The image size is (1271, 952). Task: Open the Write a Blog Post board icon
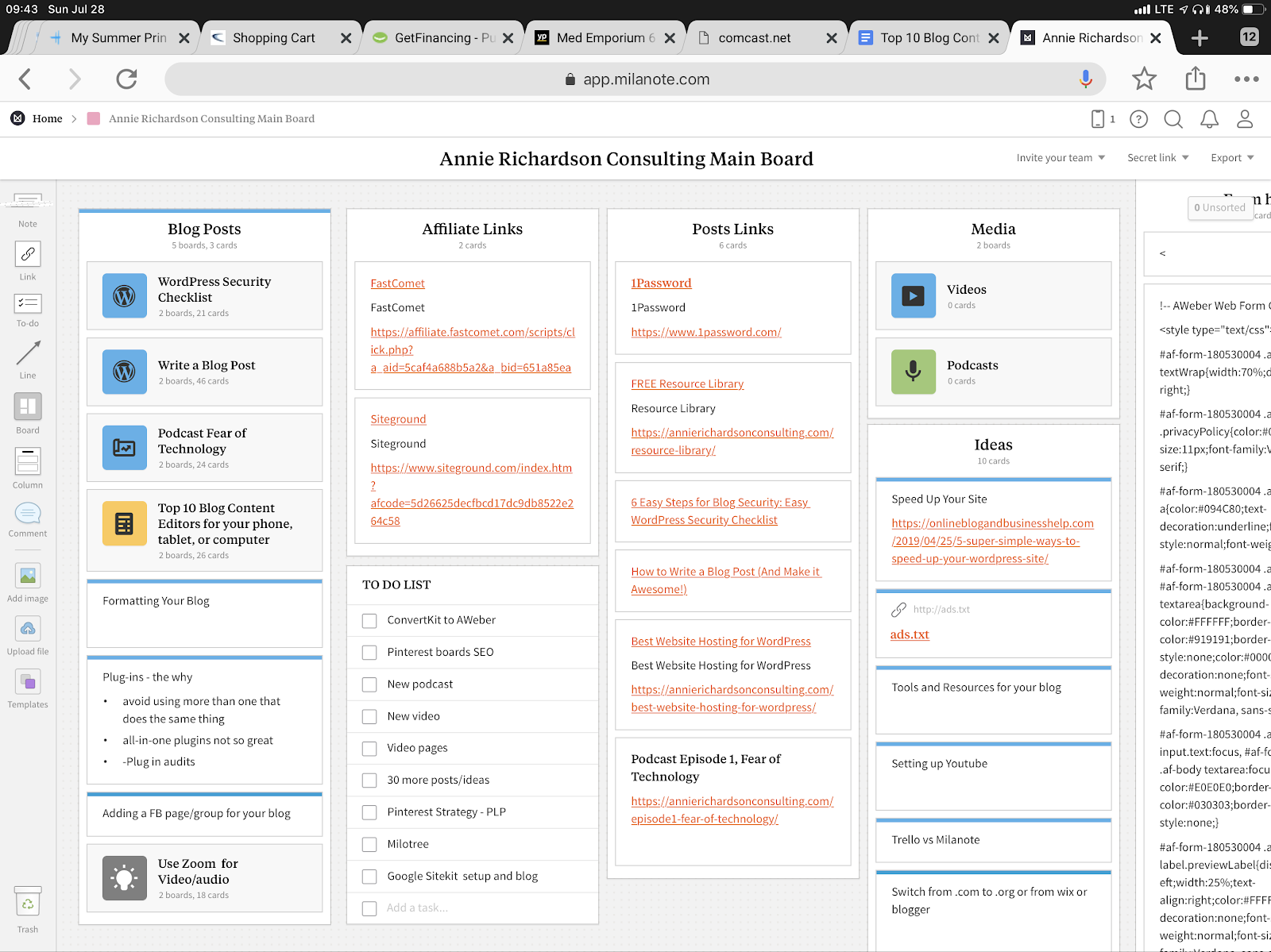tap(125, 372)
